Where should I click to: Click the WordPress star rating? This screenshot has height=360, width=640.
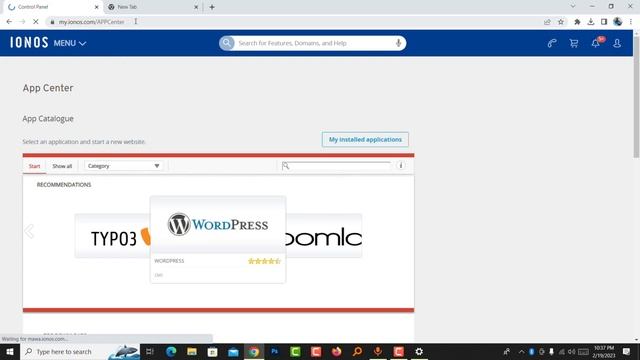264,261
